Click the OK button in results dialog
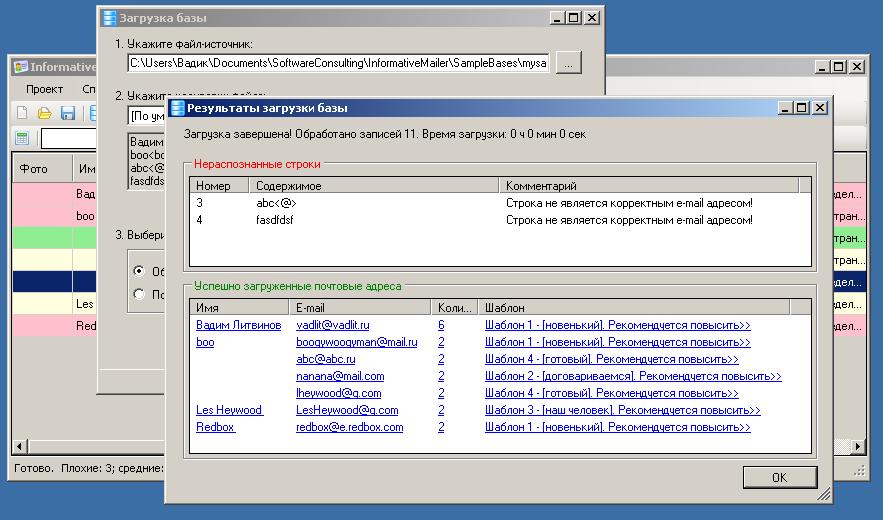This screenshot has height=520, width=883. [x=780, y=477]
